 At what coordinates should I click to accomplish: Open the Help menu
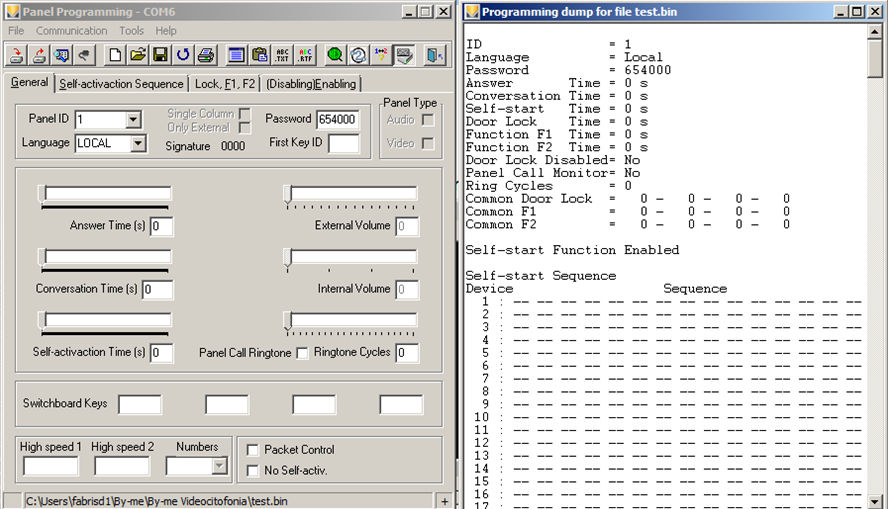(166, 31)
